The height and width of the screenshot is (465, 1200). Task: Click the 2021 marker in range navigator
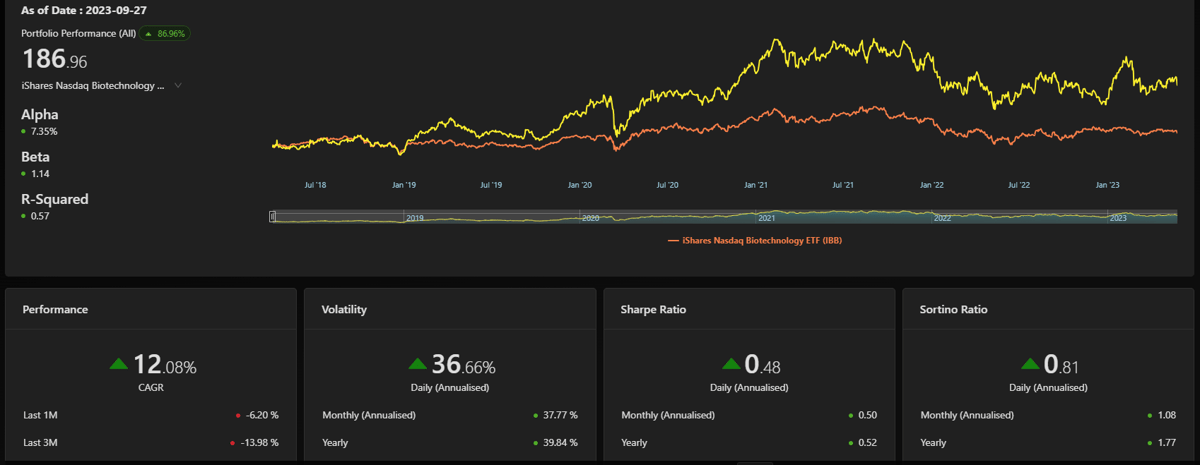tap(767, 218)
